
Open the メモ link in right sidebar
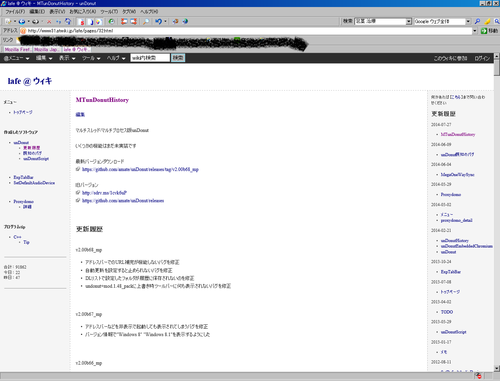pyautogui.click(x=444, y=352)
